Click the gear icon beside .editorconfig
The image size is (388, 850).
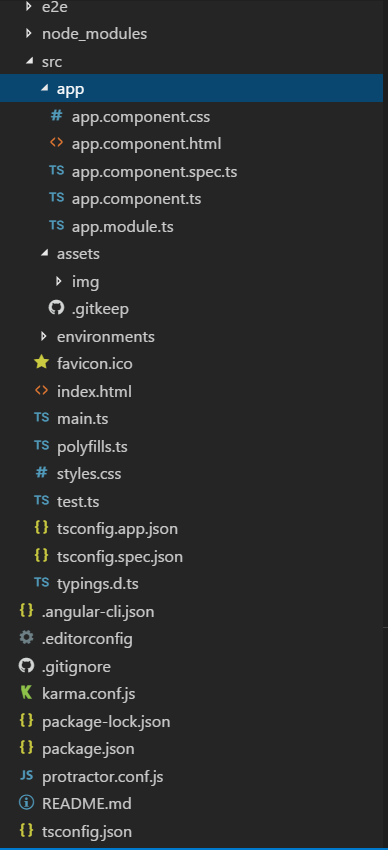tap(26, 638)
